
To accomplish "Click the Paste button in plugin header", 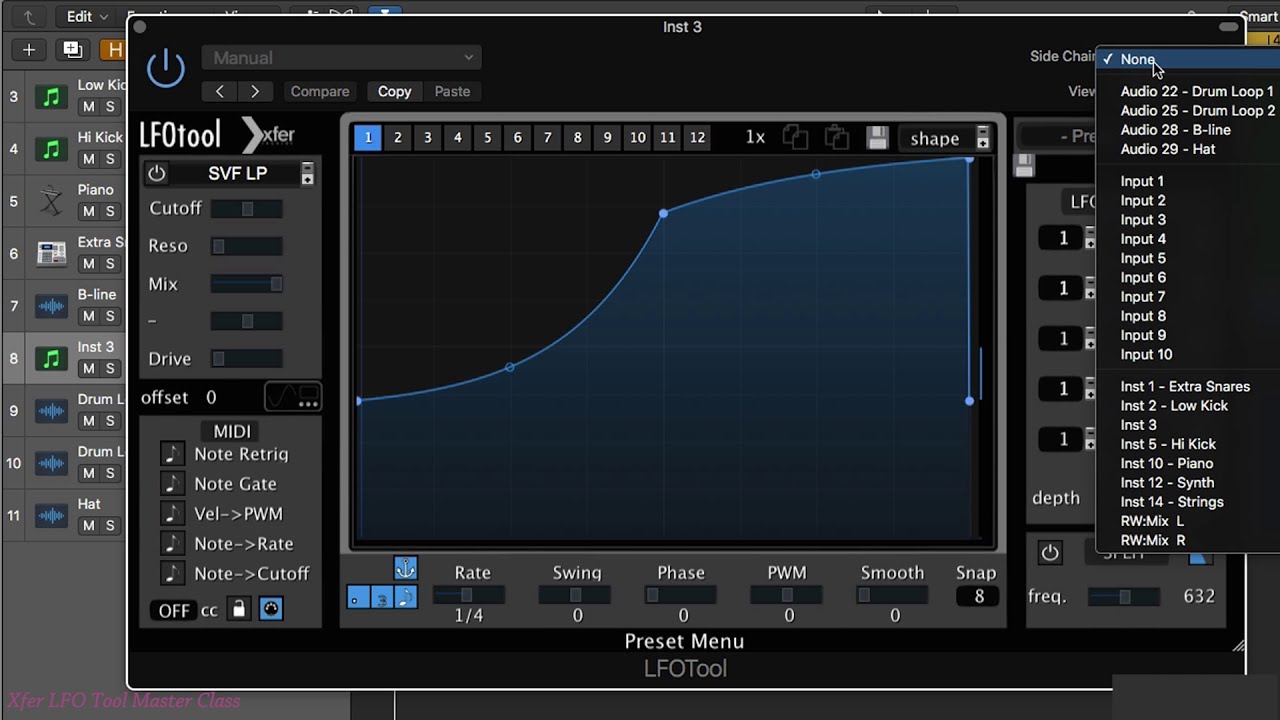I will (x=452, y=91).
